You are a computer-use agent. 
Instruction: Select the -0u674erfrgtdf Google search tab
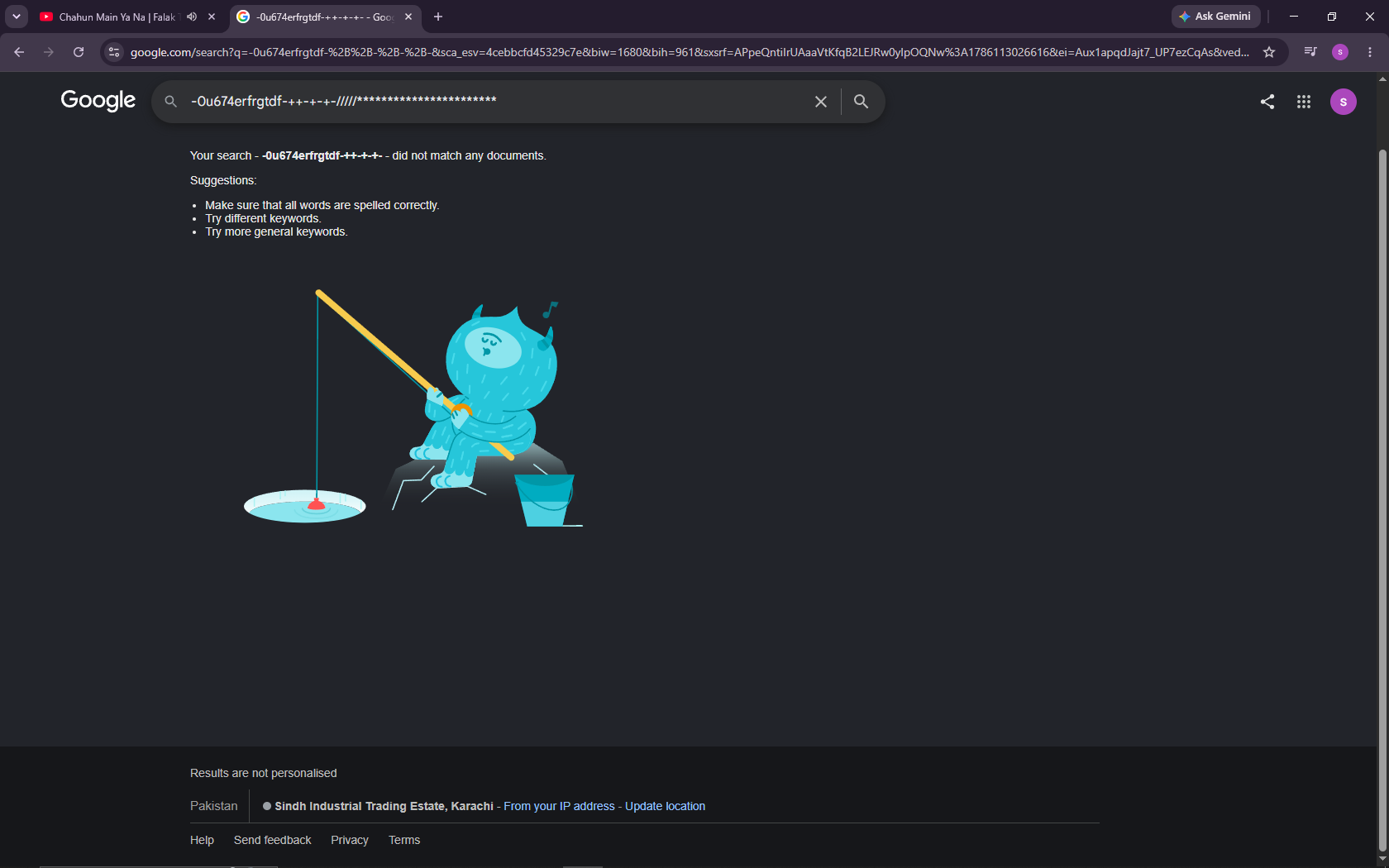324,17
